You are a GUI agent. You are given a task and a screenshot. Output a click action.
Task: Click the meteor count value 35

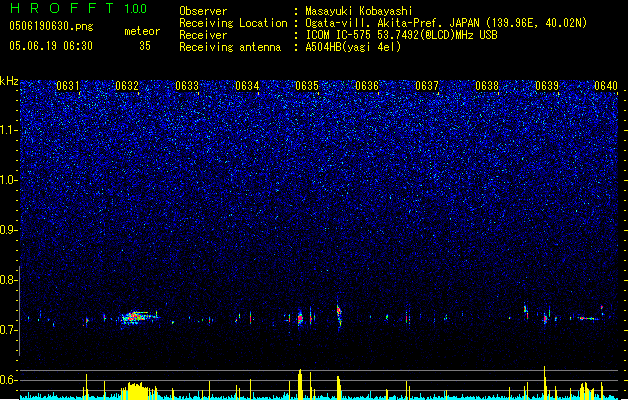(x=145, y=46)
